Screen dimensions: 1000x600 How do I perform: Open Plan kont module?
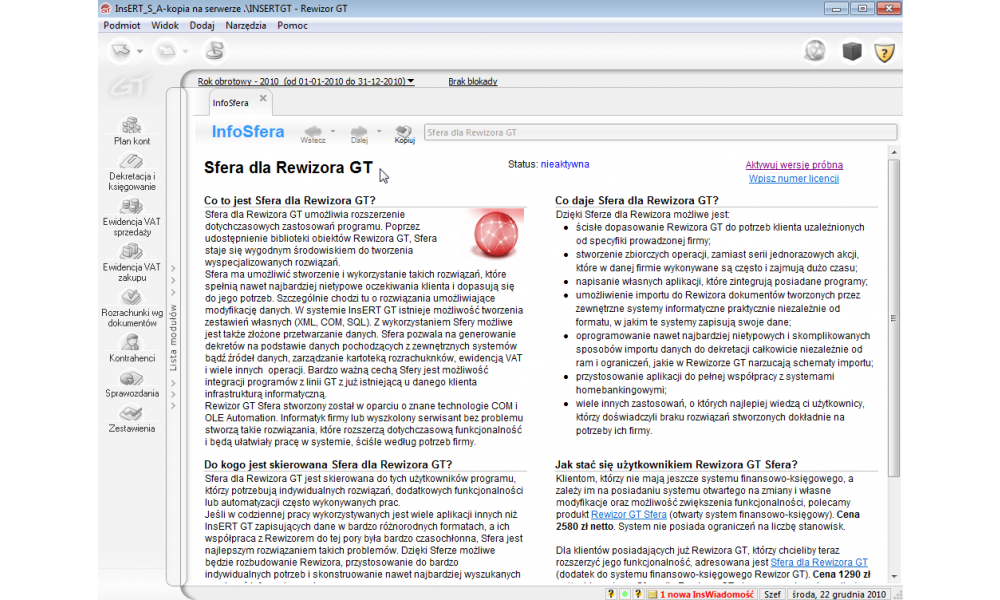point(131,131)
